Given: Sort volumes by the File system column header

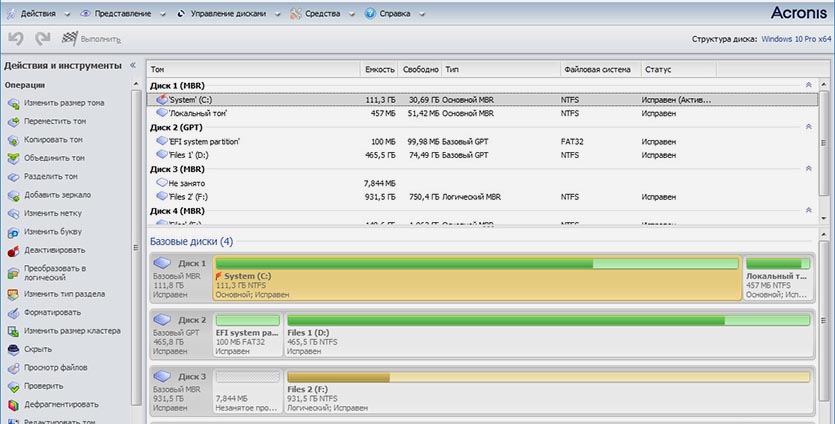Looking at the screenshot, I should coord(596,70).
